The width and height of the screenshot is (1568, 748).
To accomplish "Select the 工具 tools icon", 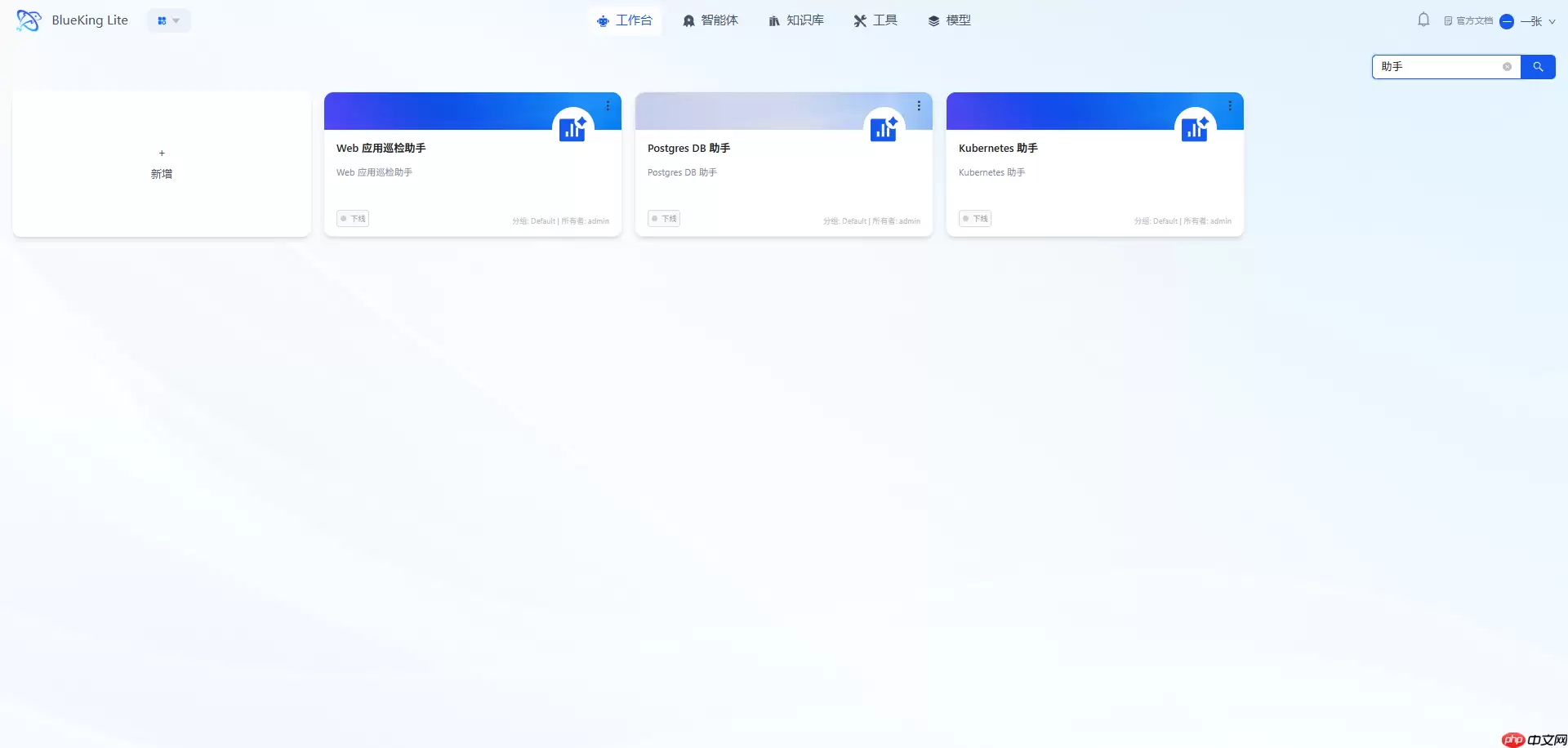I will pyautogui.click(x=859, y=20).
